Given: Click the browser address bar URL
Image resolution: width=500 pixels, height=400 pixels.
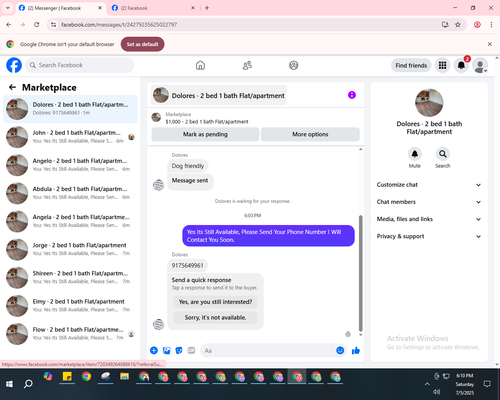Looking at the screenshot, I should pyautogui.click(x=119, y=25).
